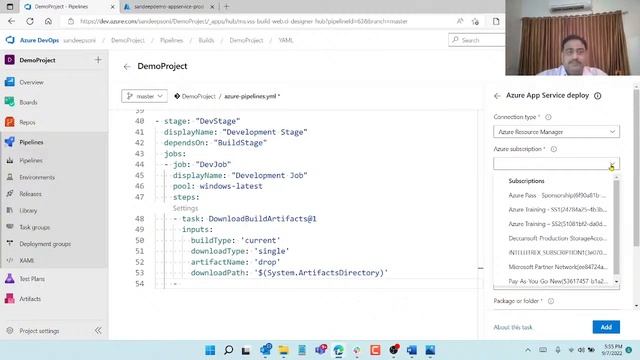Open Microsoft Edge from taskbar
This screenshot has width=640, height=360.
click(x=338, y=350)
